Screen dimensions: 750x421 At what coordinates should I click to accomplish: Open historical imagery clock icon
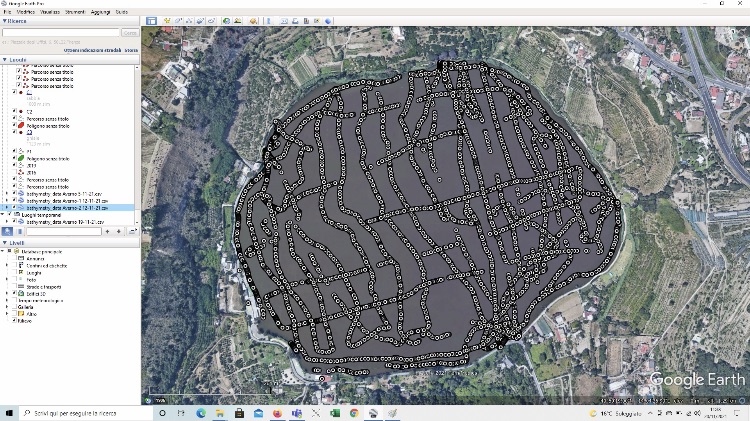click(226, 21)
